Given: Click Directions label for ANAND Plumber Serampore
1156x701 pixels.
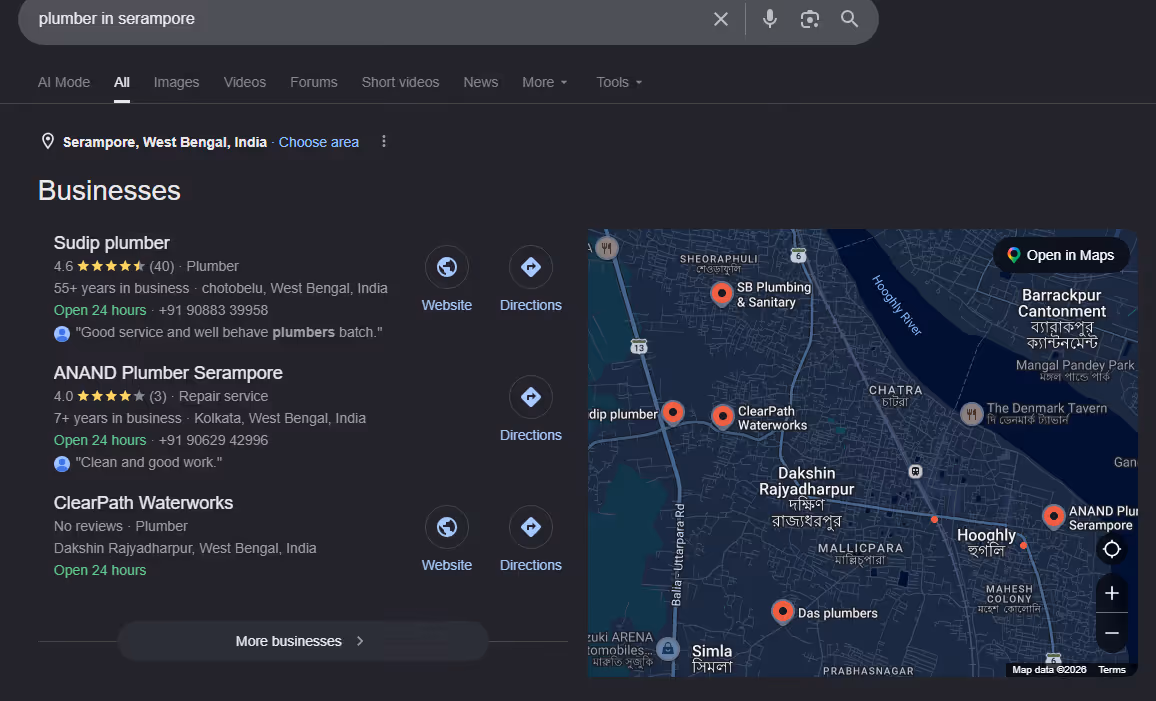Looking at the screenshot, I should 531,435.
